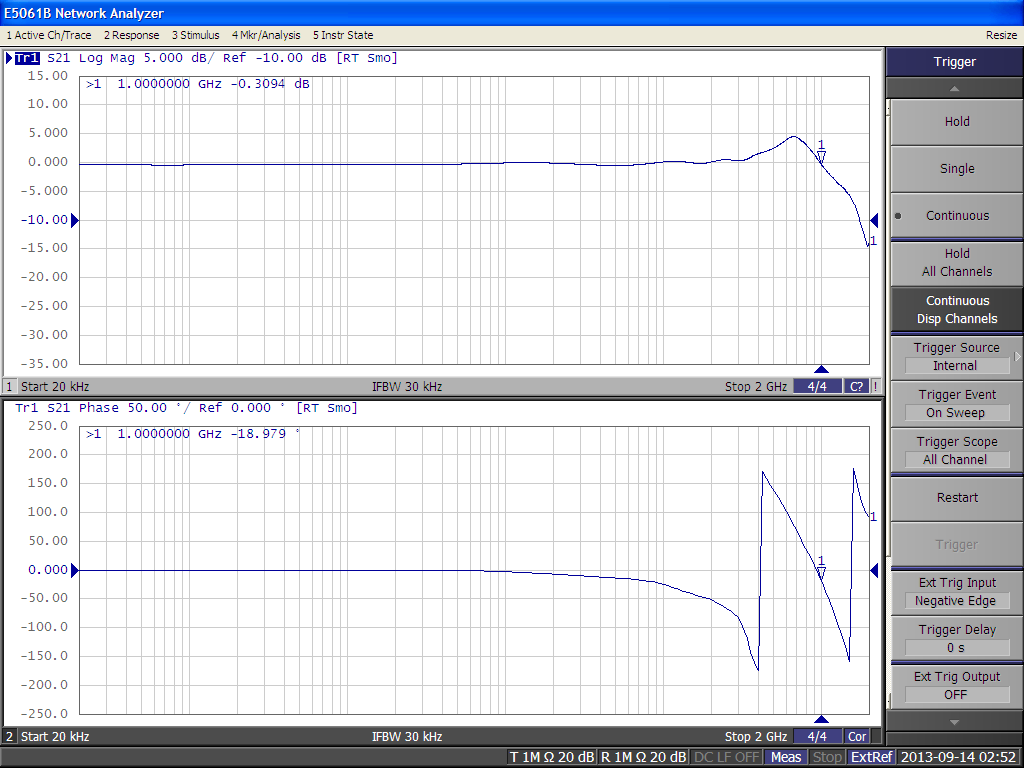Click channel 2 Stop 2 GHz
1024x768 pixels.
pyautogui.click(x=756, y=737)
